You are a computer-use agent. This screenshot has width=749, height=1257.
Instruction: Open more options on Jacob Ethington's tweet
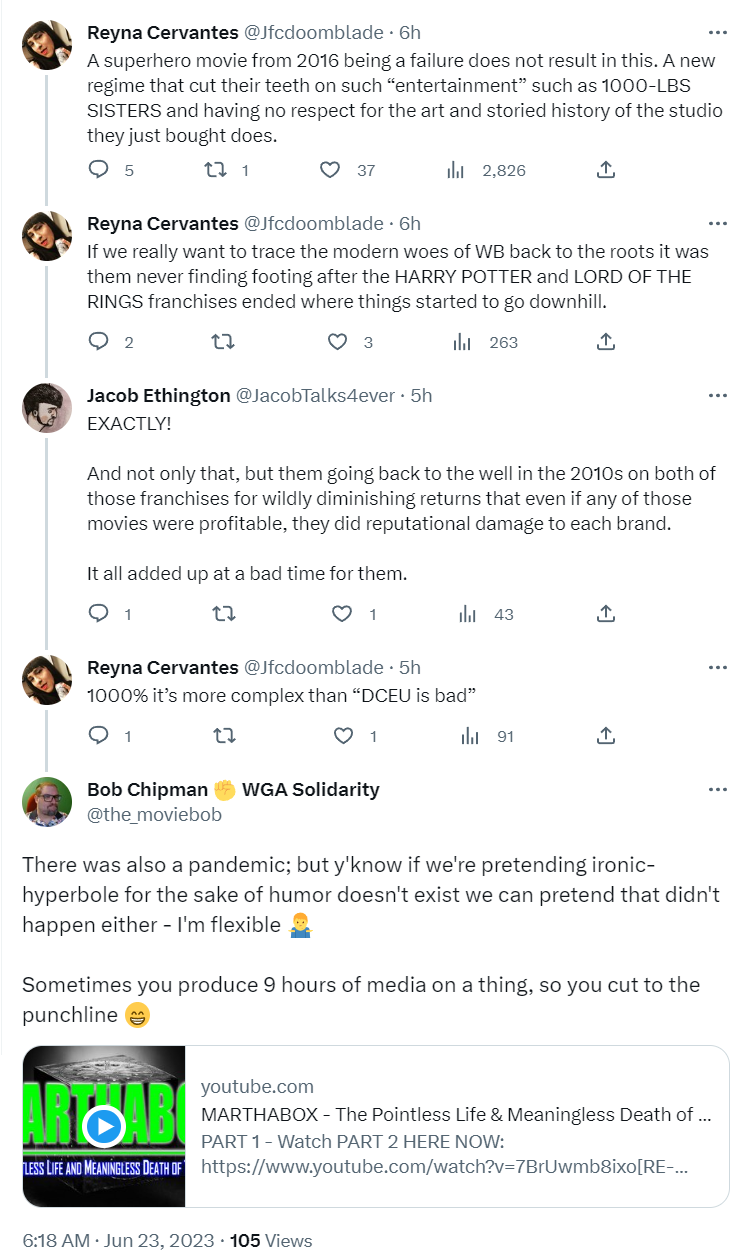coord(718,395)
